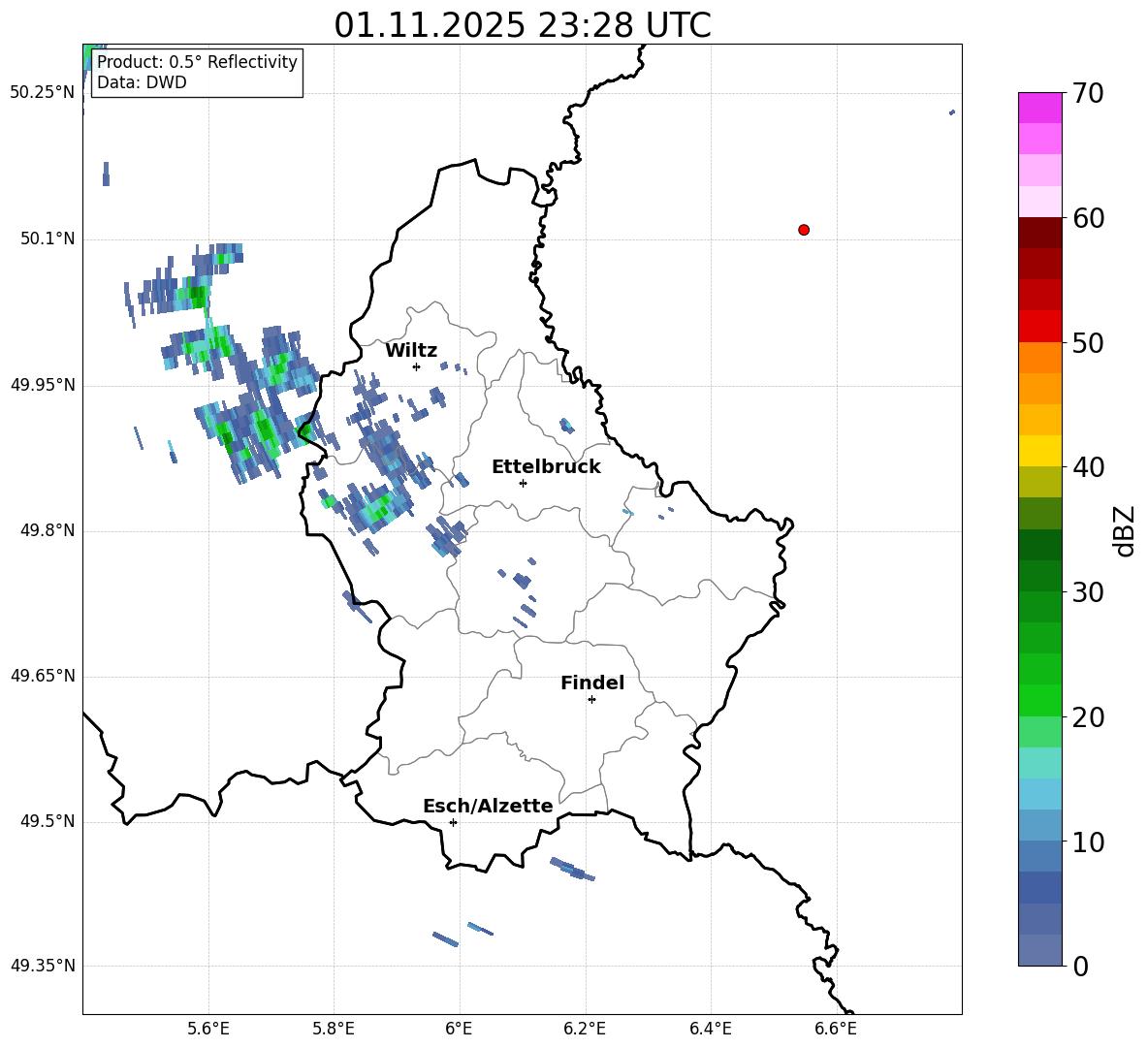This screenshot has width=1148, height=1048.
Task: Click the Wiltz city label
Action: click(411, 351)
